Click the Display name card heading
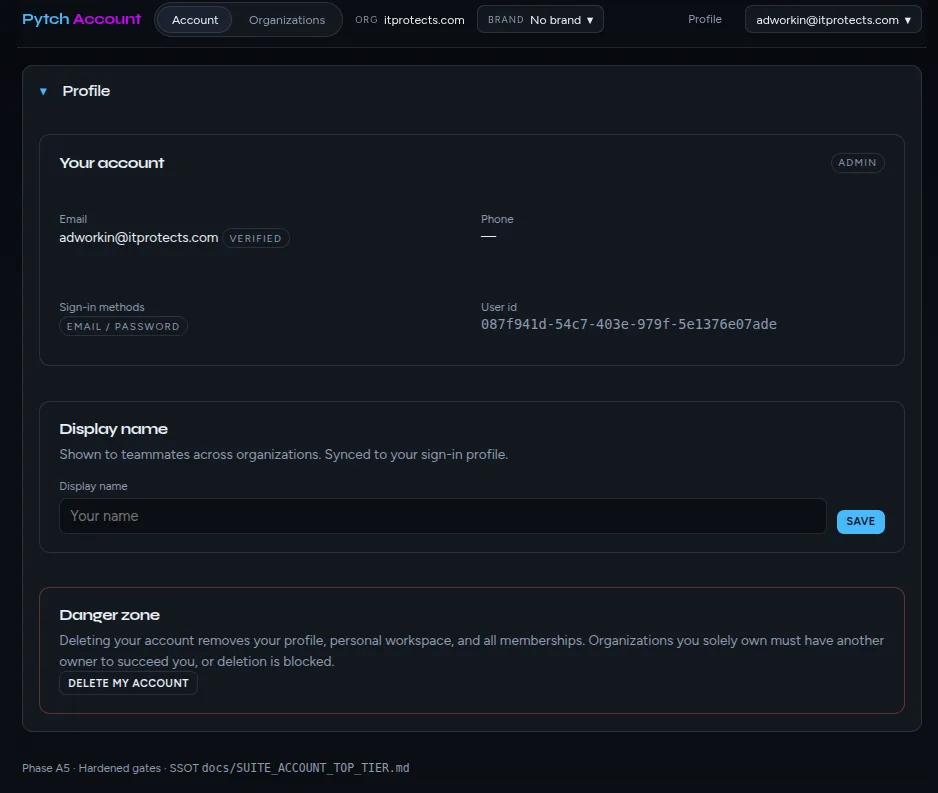 coord(114,429)
